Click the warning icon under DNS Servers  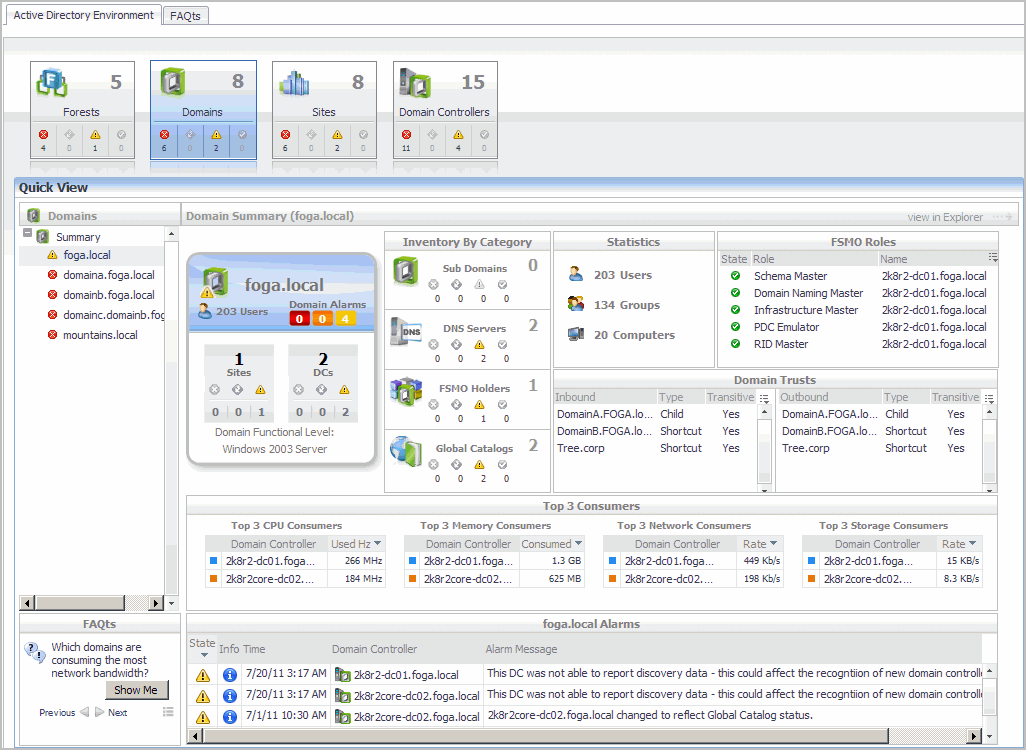point(480,345)
